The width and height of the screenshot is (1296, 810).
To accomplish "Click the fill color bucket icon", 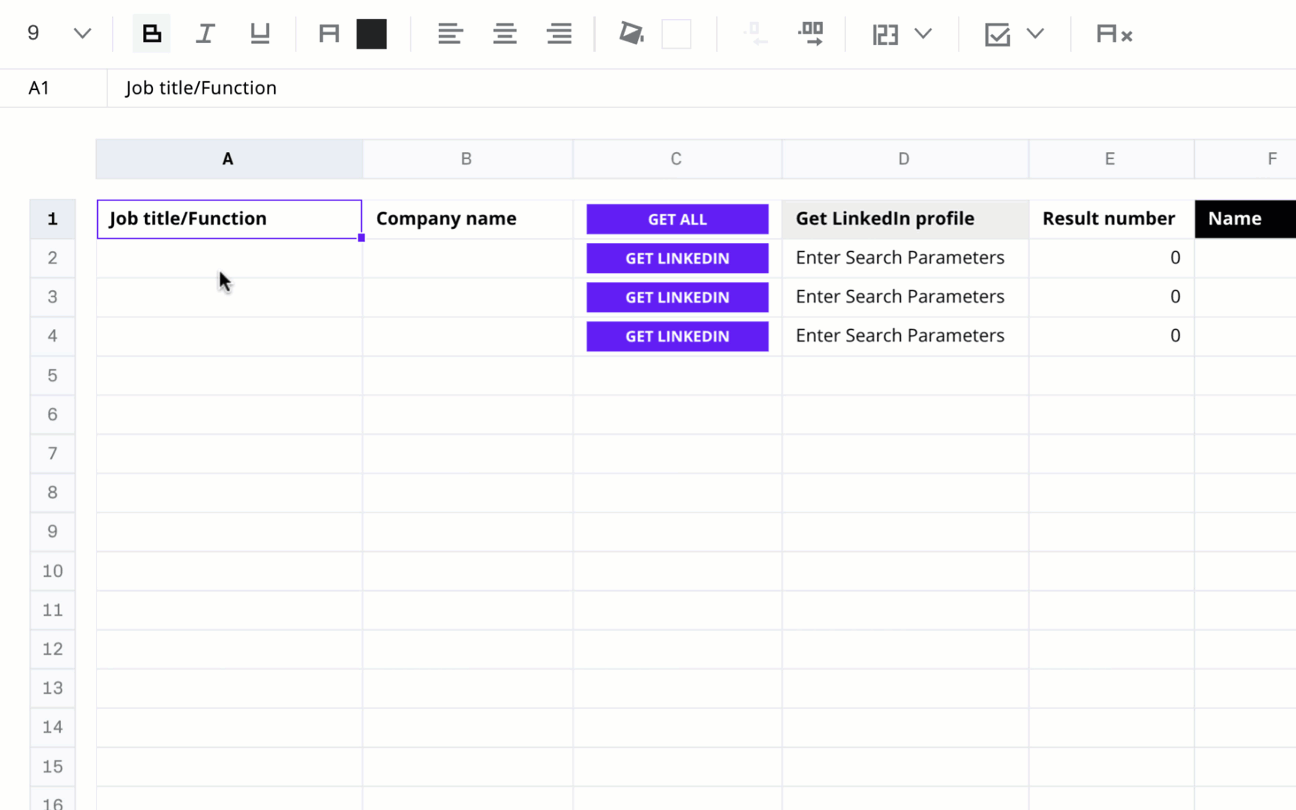I will point(631,34).
